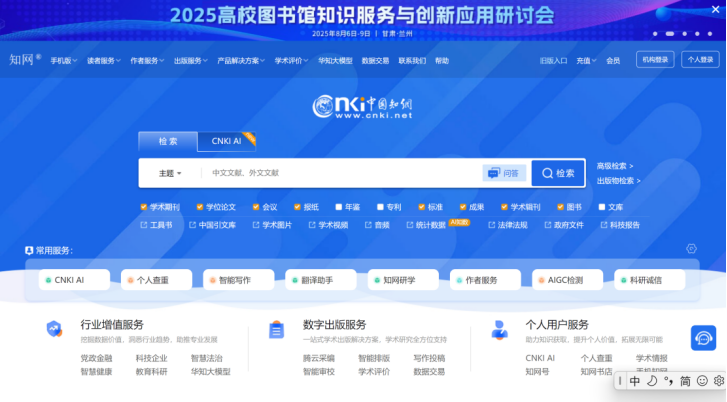Open 学术视频 external link
This screenshot has width=727, height=402.
click(x=328, y=225)
